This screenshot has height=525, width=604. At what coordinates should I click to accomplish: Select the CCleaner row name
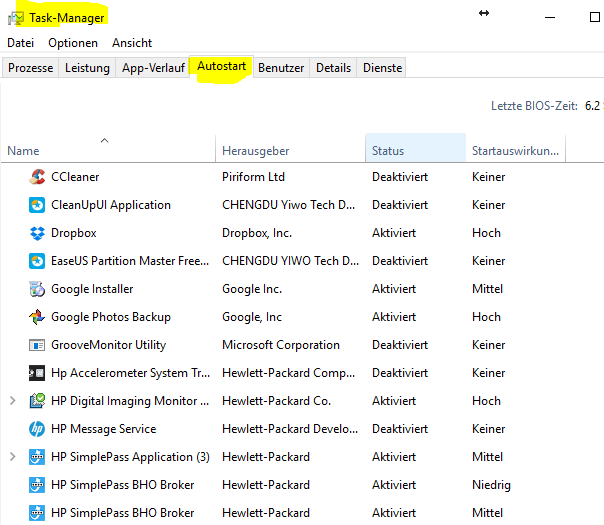[x=75, y=177]
